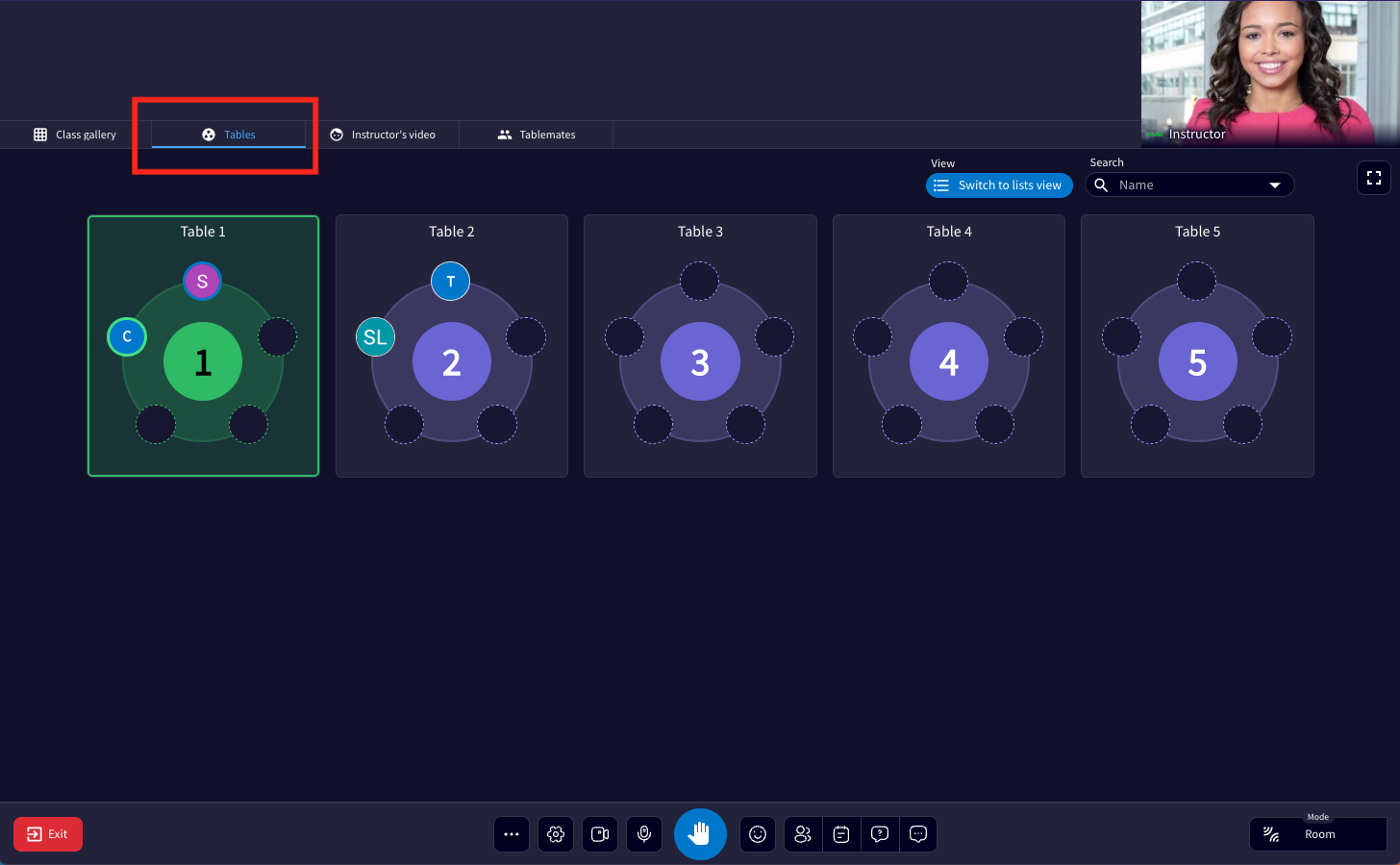Join via the number 3 table circle

tap(700, 361)
